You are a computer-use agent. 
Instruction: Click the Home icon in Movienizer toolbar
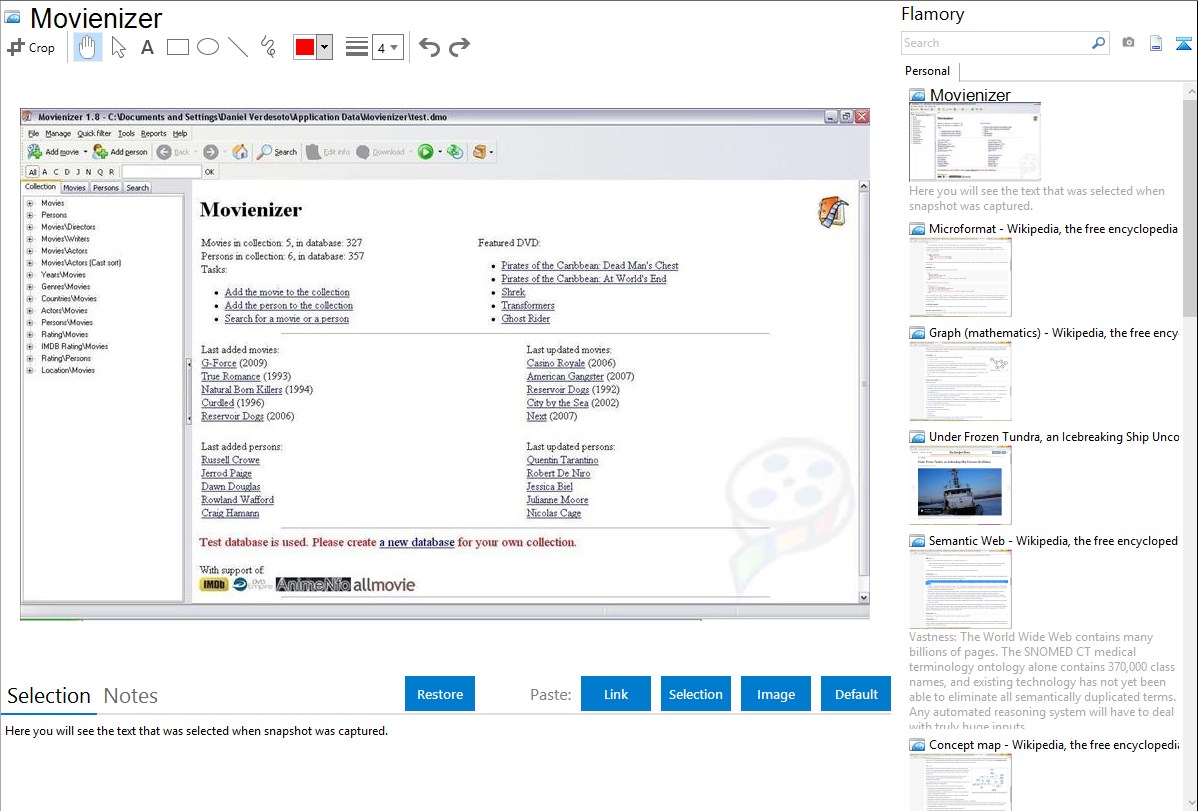point(240,151)
